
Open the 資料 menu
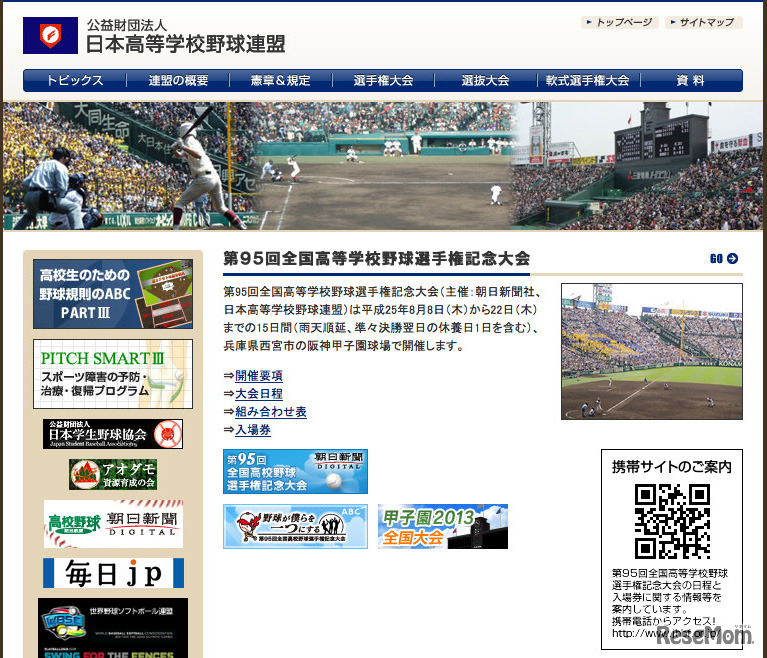point(691,80)
